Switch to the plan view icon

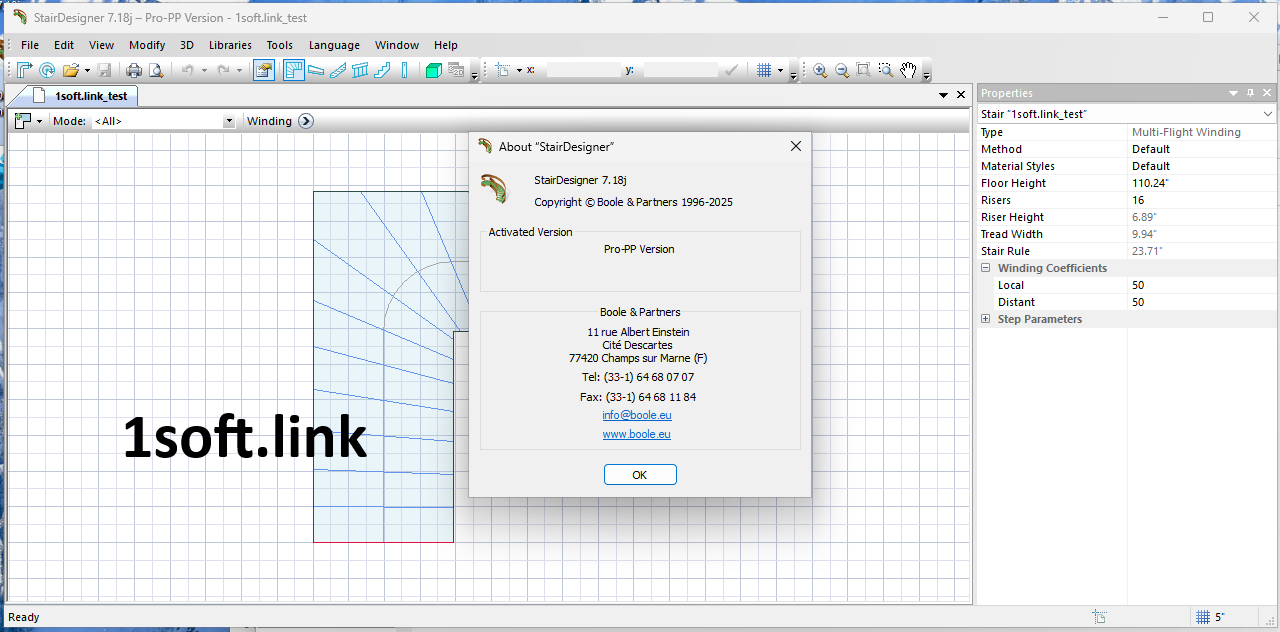pyautogui.click(x=294, y=70)
